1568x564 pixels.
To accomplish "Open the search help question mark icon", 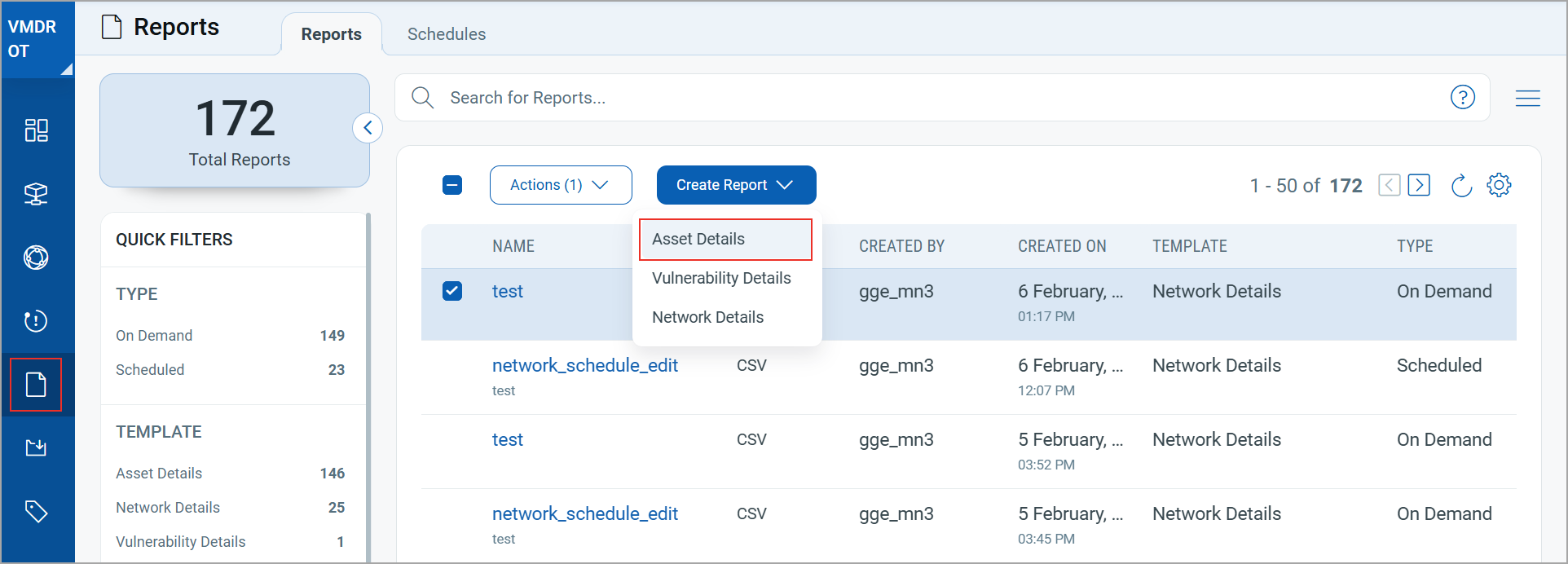I will [1463, 97].
